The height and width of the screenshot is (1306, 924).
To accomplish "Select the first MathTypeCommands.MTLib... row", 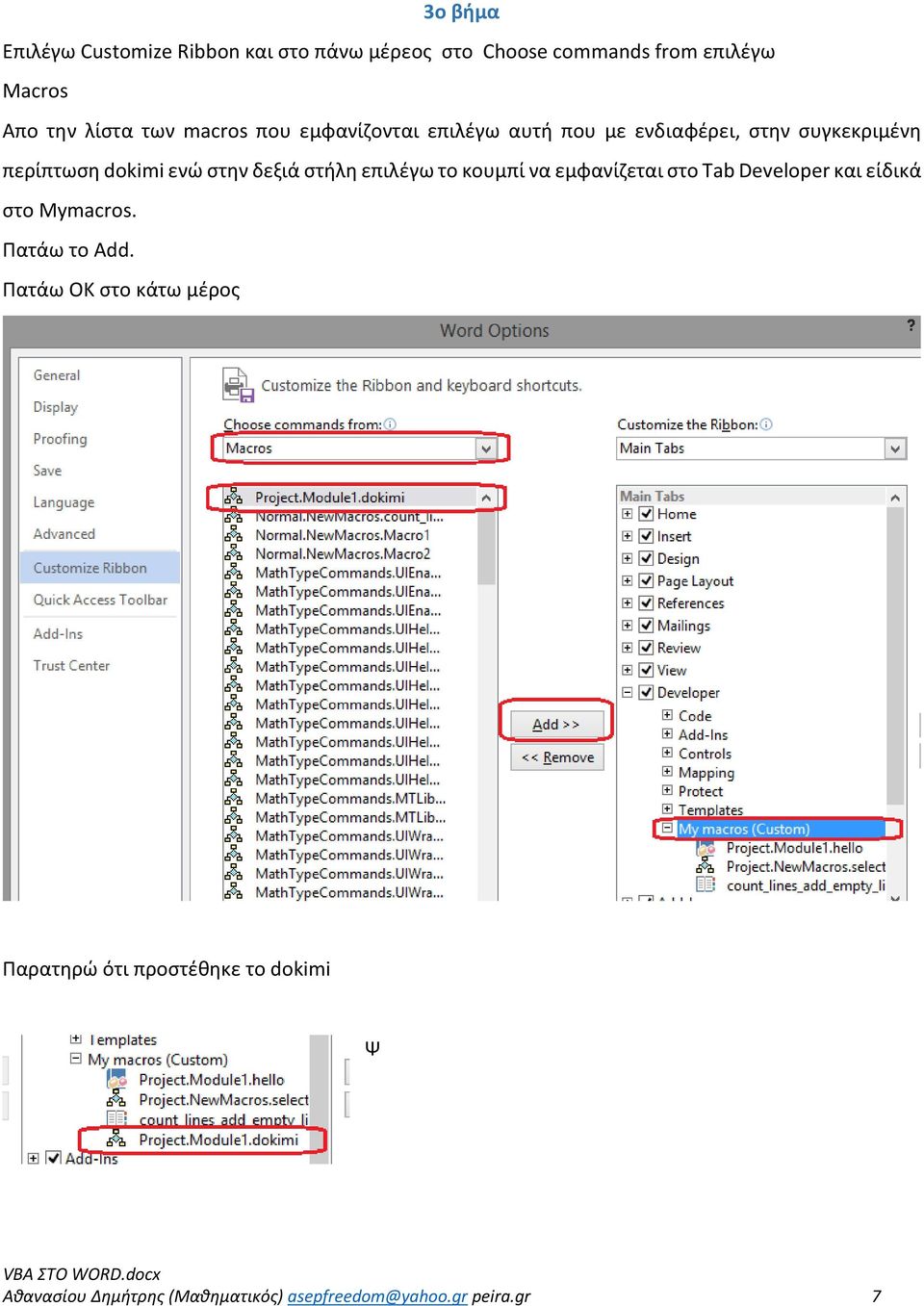I will [349, 798].
